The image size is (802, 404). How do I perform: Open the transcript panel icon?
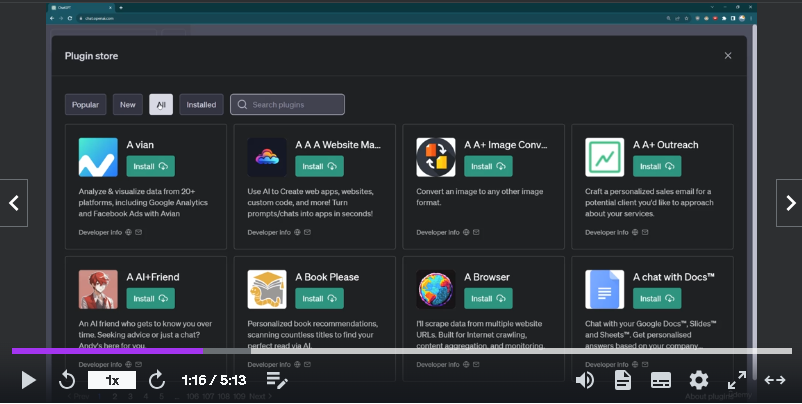(x=622, y=380)
